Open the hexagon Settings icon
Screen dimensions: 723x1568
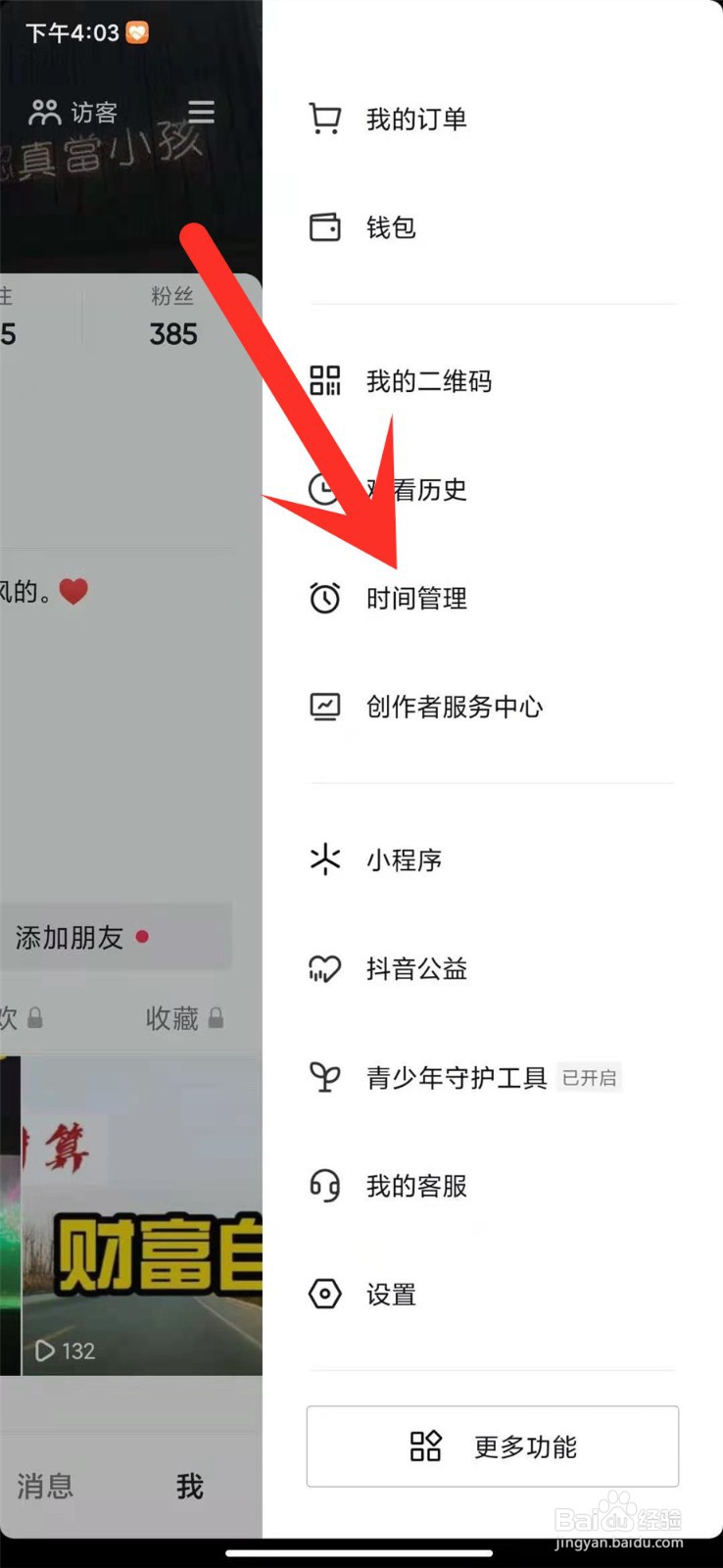point(324,1294)
